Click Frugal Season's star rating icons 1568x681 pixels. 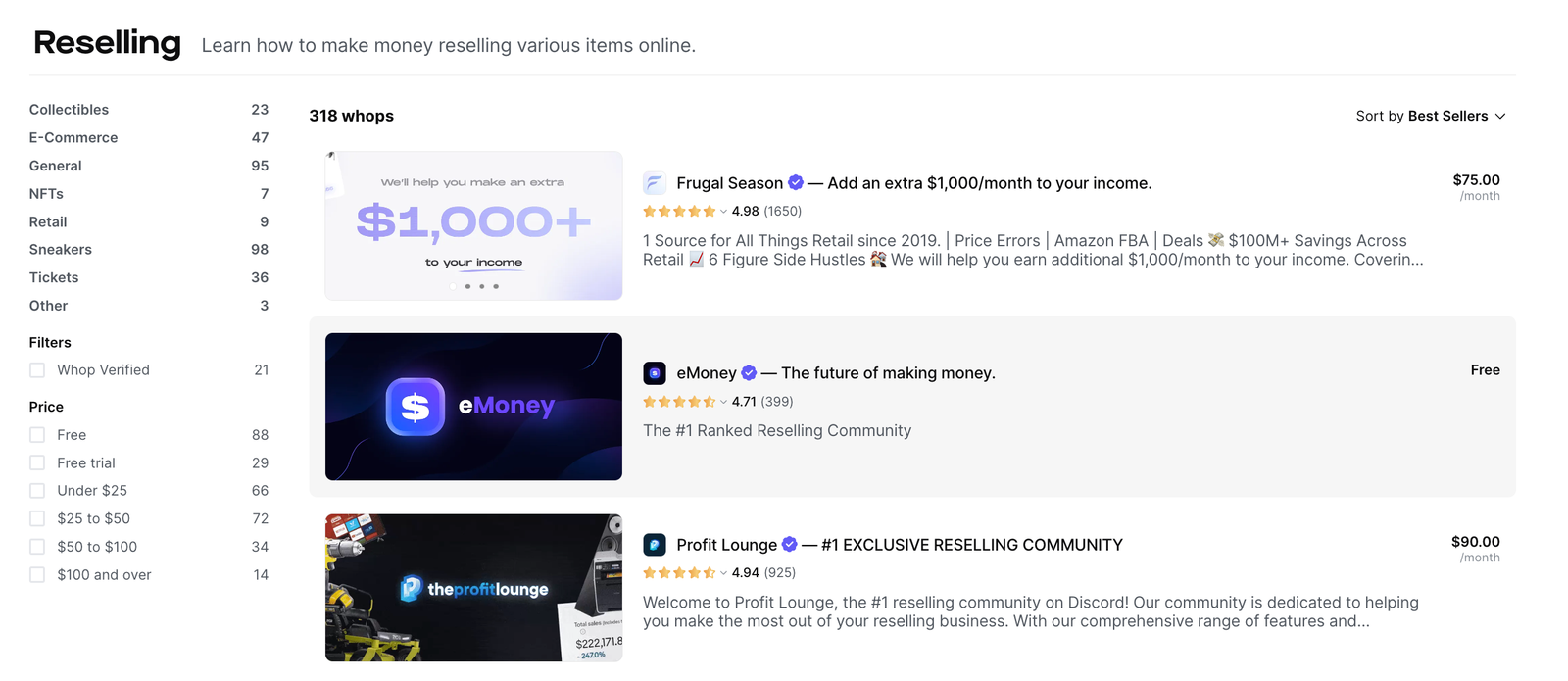pos(679,211)
